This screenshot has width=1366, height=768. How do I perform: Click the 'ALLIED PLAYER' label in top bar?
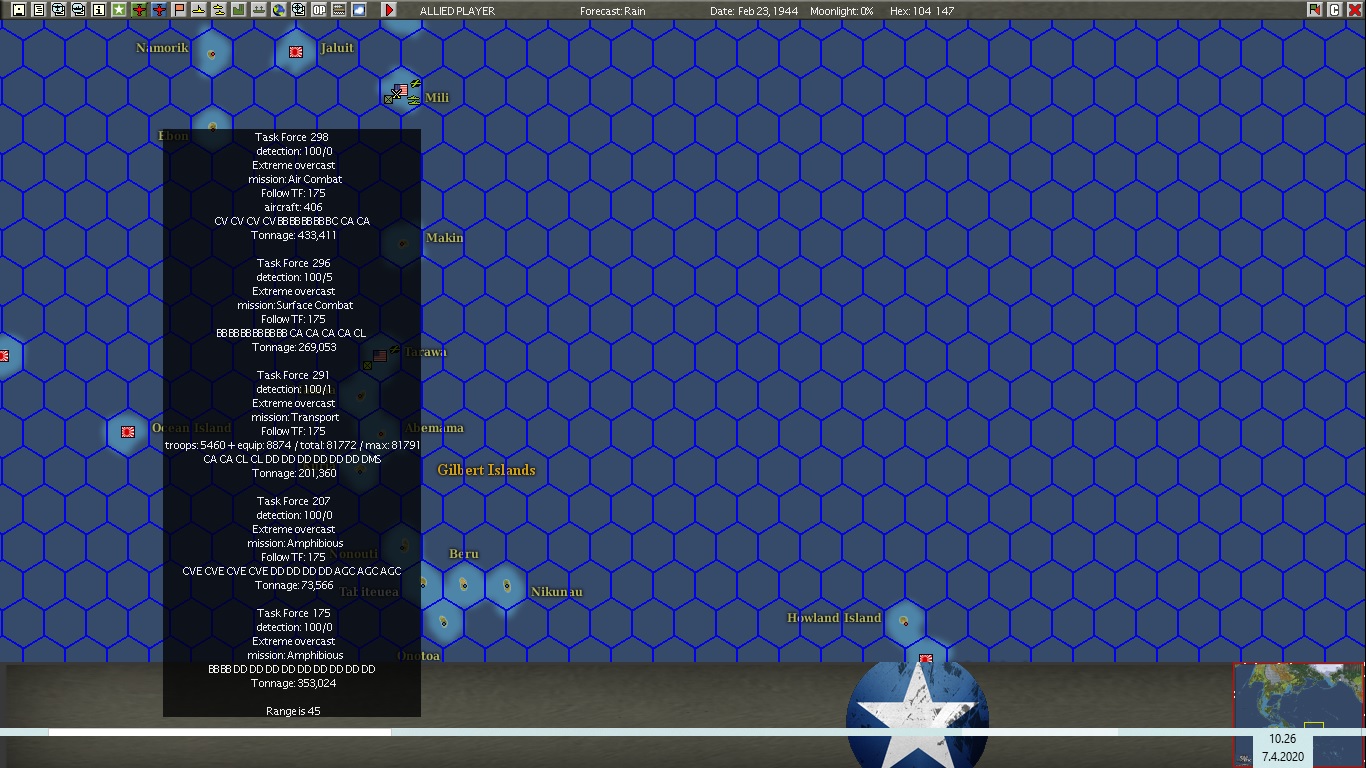[457, 11]
